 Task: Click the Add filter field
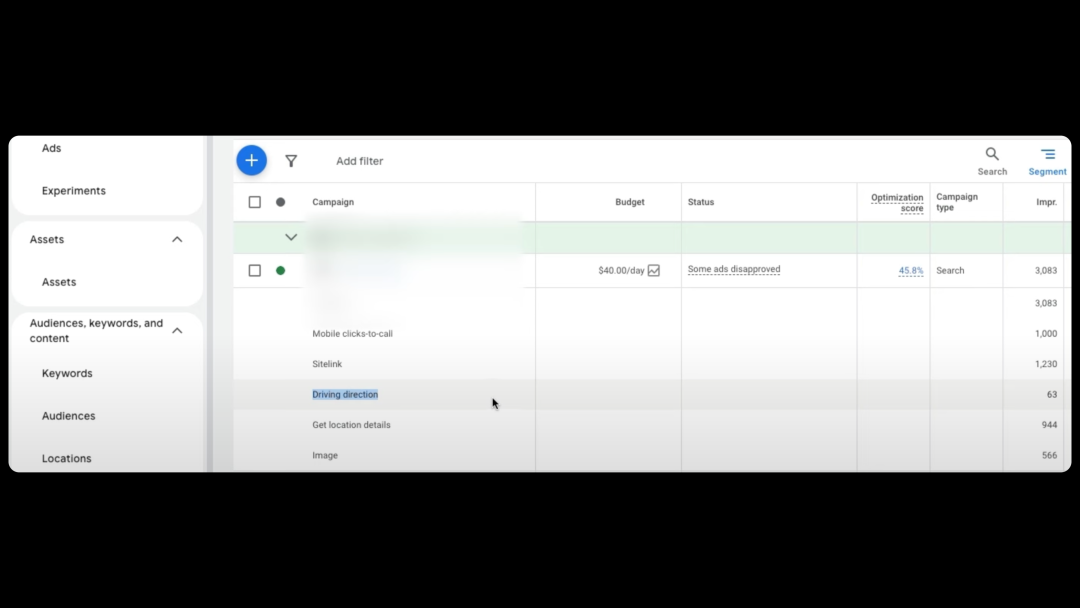(360, 161)
